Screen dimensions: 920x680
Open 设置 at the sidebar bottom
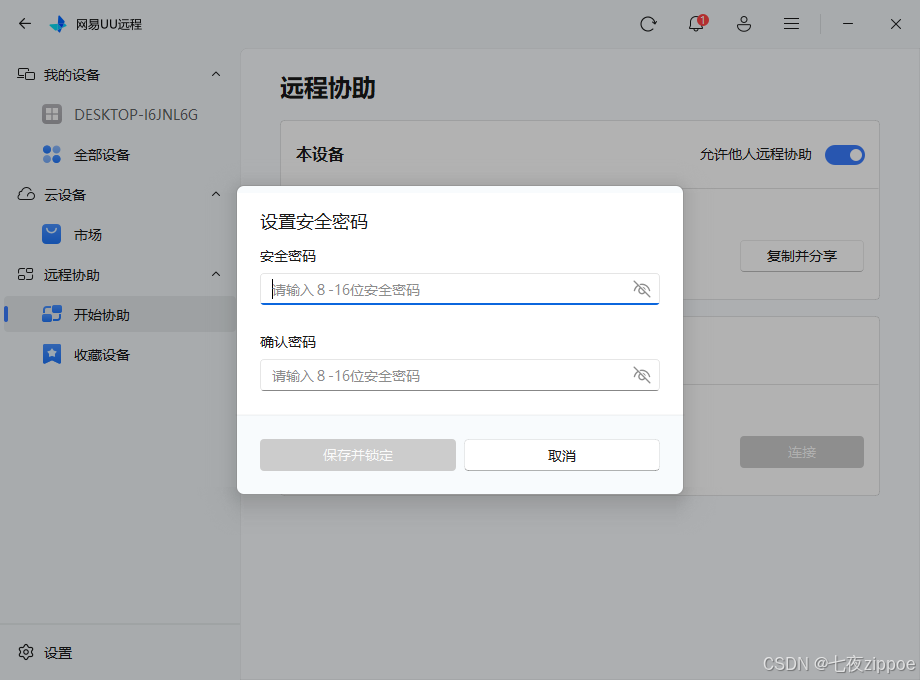tap(58, 652)
